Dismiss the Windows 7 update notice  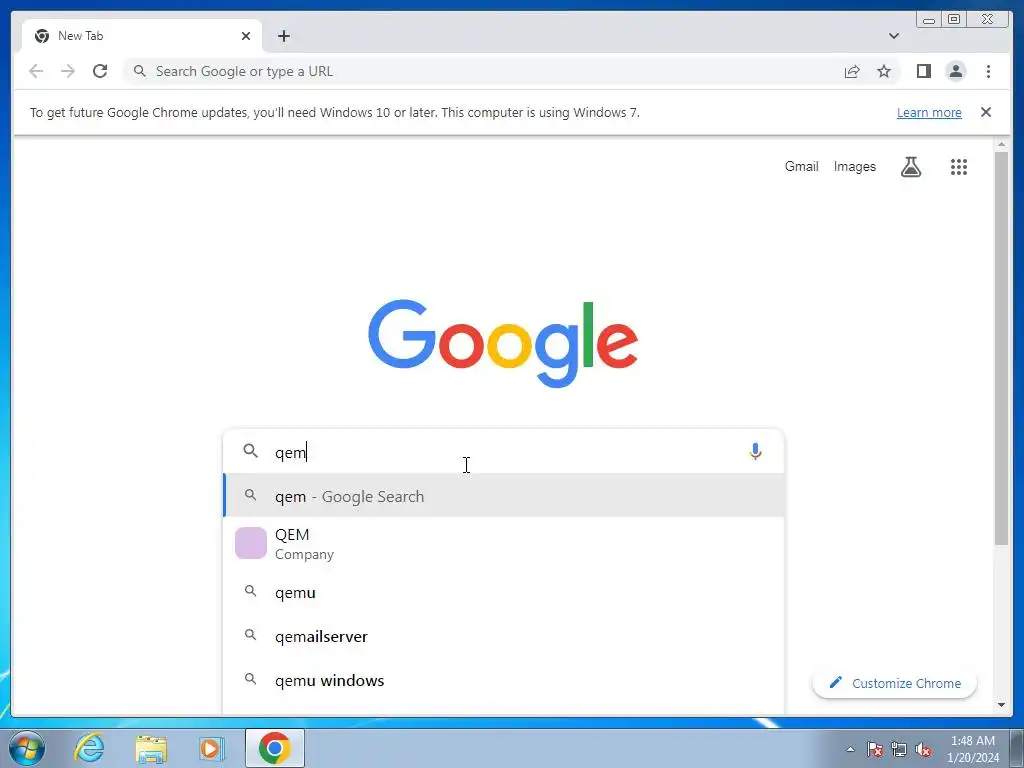(x=986, y=112)
